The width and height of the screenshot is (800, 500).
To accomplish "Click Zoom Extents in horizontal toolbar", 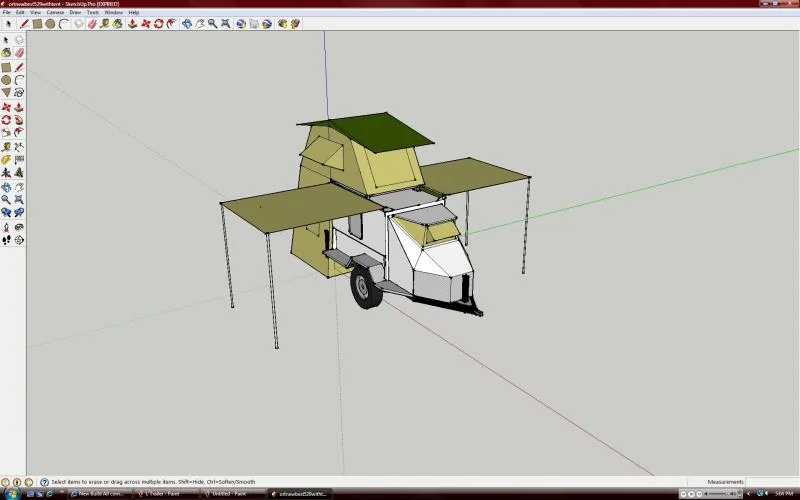I will coord(226,24).
